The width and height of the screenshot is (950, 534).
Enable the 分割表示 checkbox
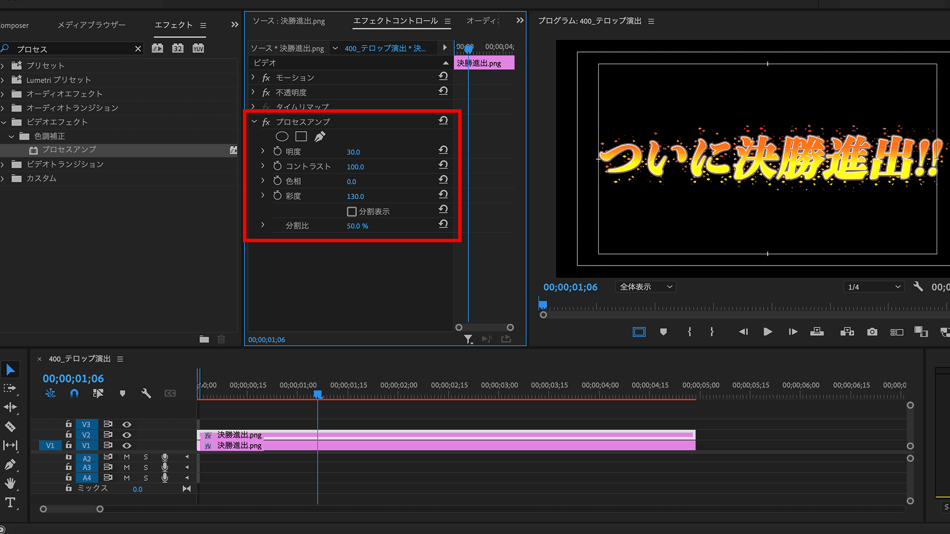(352, 212)
